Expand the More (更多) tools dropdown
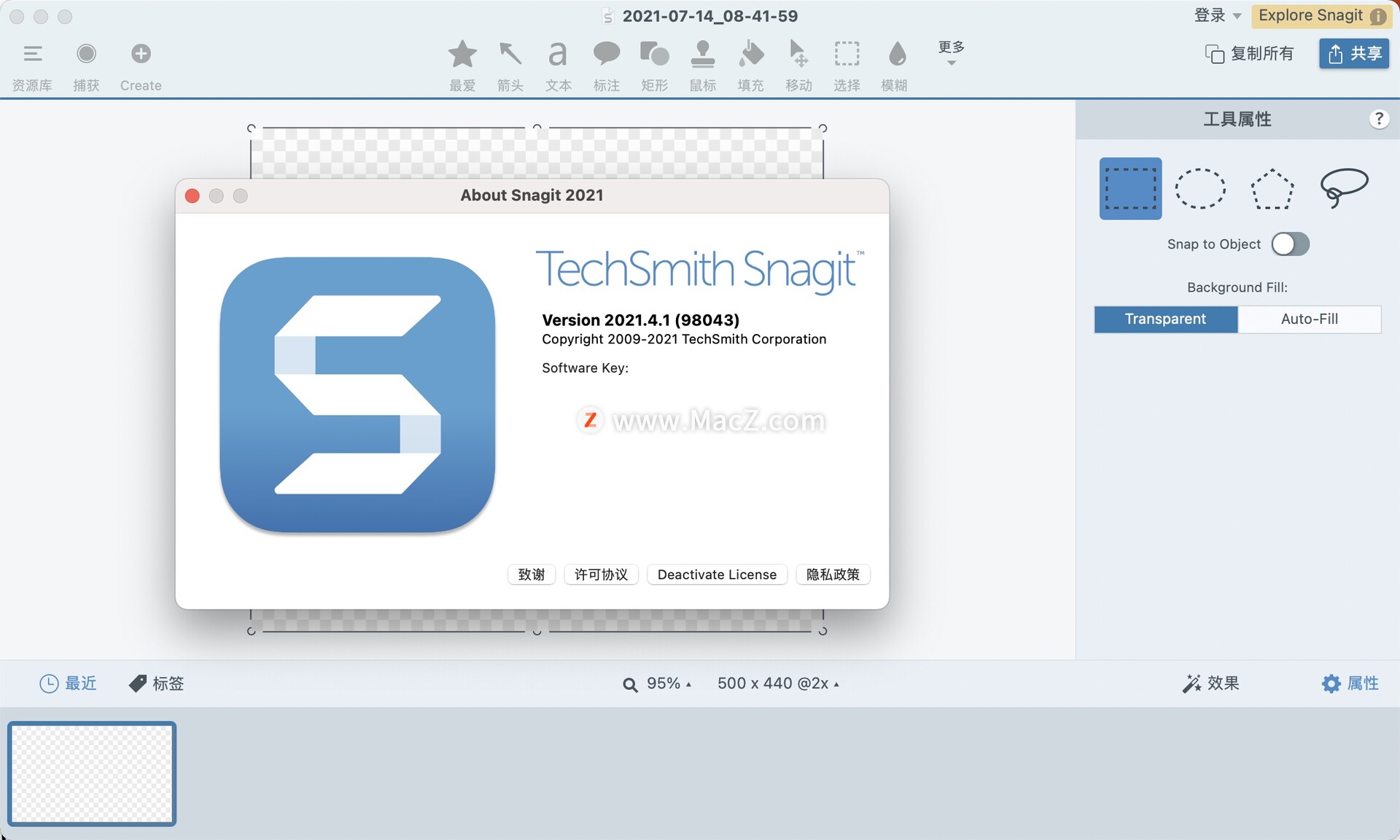1400x840 pixels. [x=951, y=52]
